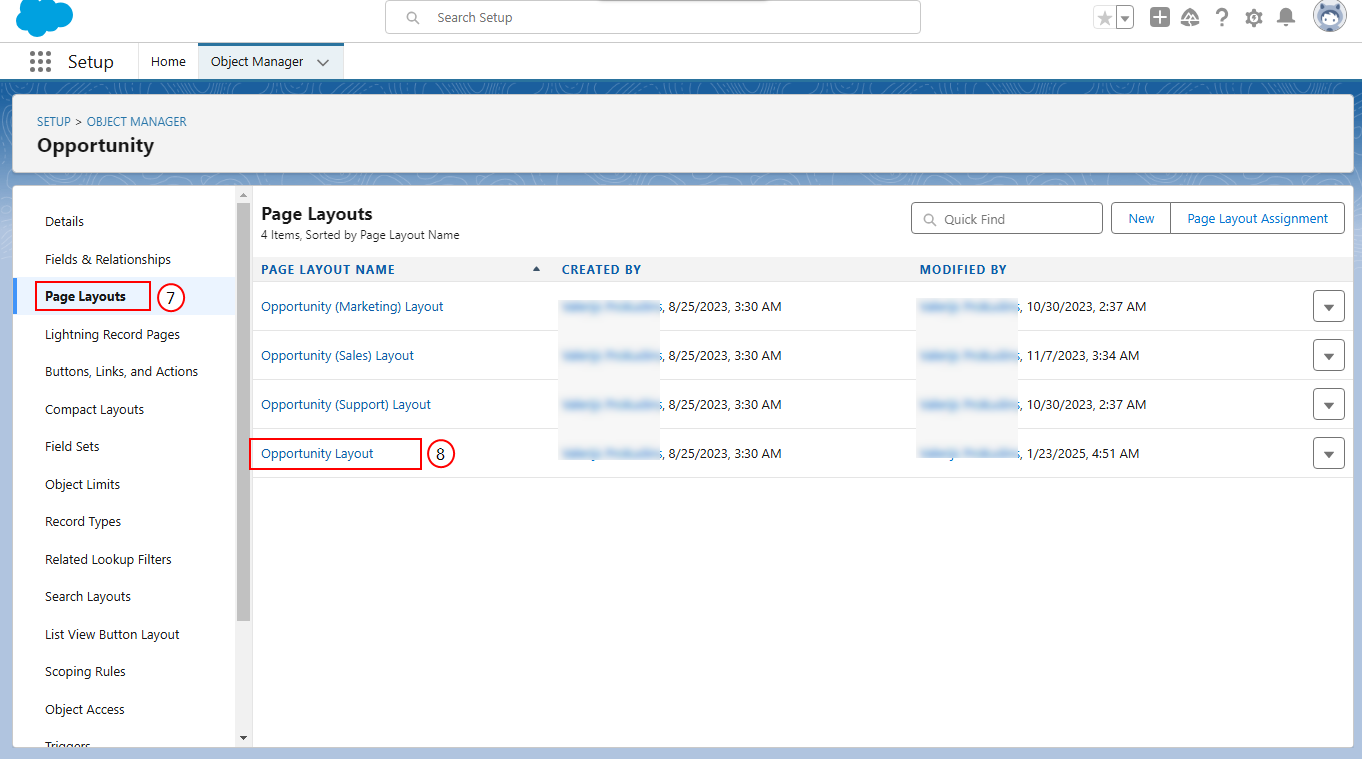Image resolution: width=1362 pixels, height=759 pixels.
Task: Click the OBJECT MANAGER breadcrumb link
Action: (137, 122)
